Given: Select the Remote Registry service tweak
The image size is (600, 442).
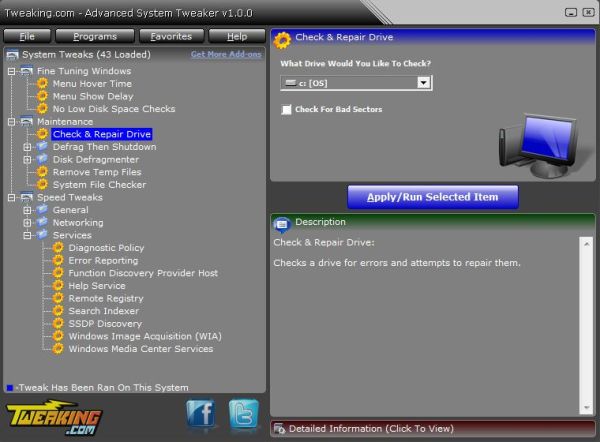Looking at the screenshot, I should [x=106, y=298].
